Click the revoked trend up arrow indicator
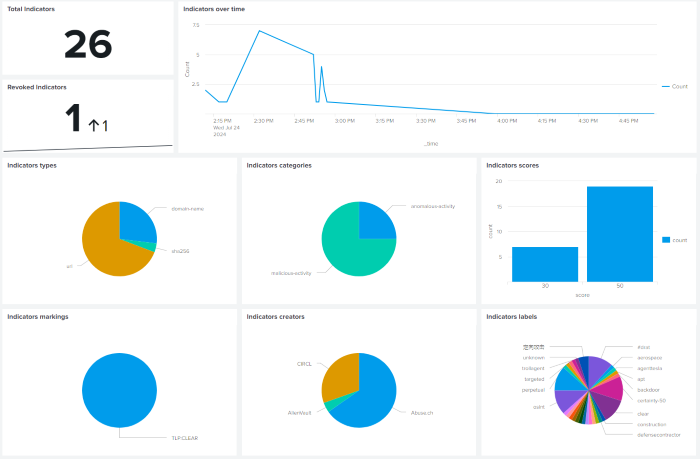Image resolution: width=700 pixels, height=459 pixels. pyautogui.click(x=94, y=125)
